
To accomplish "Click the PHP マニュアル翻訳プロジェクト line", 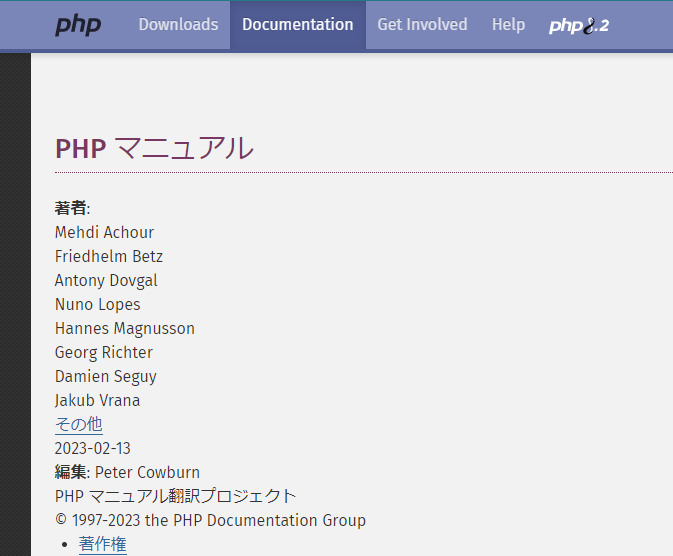I will point(176,496).
